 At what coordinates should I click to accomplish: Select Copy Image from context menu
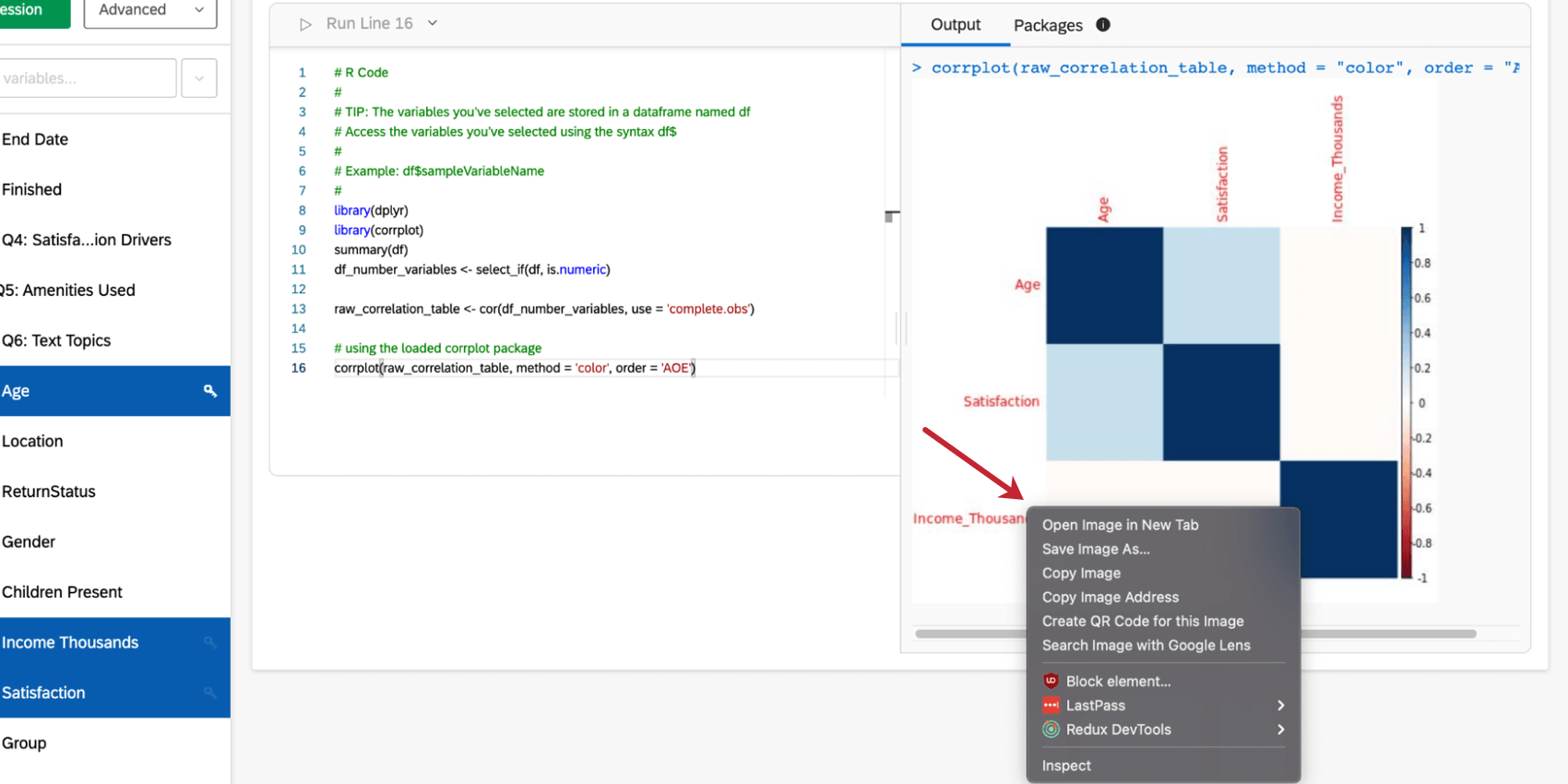pyautogui.click(x=1081, y=573)
